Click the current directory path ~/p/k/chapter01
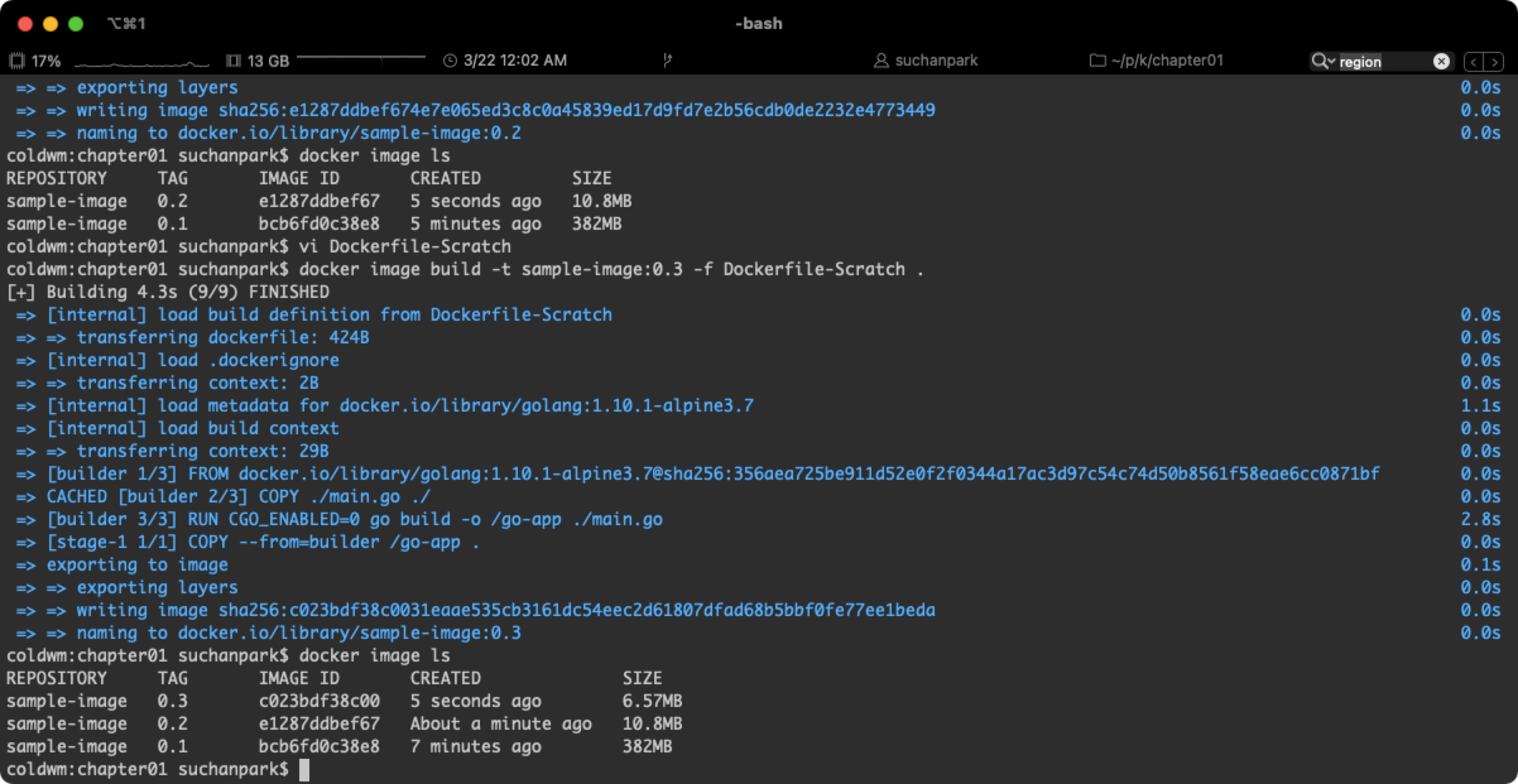Viewport: 1518px width, 784px height. [1166, 61]
